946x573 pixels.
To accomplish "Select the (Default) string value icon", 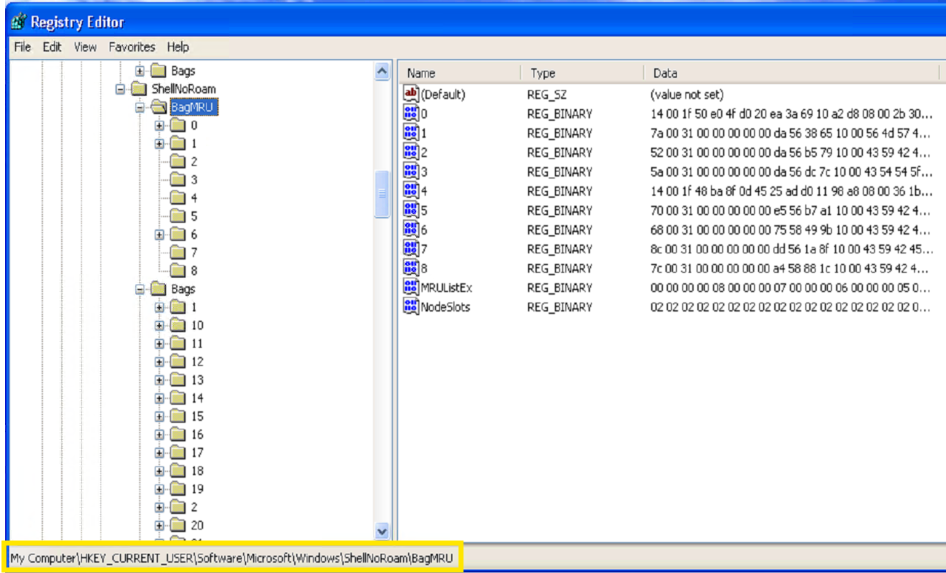I will coord(411,93).
